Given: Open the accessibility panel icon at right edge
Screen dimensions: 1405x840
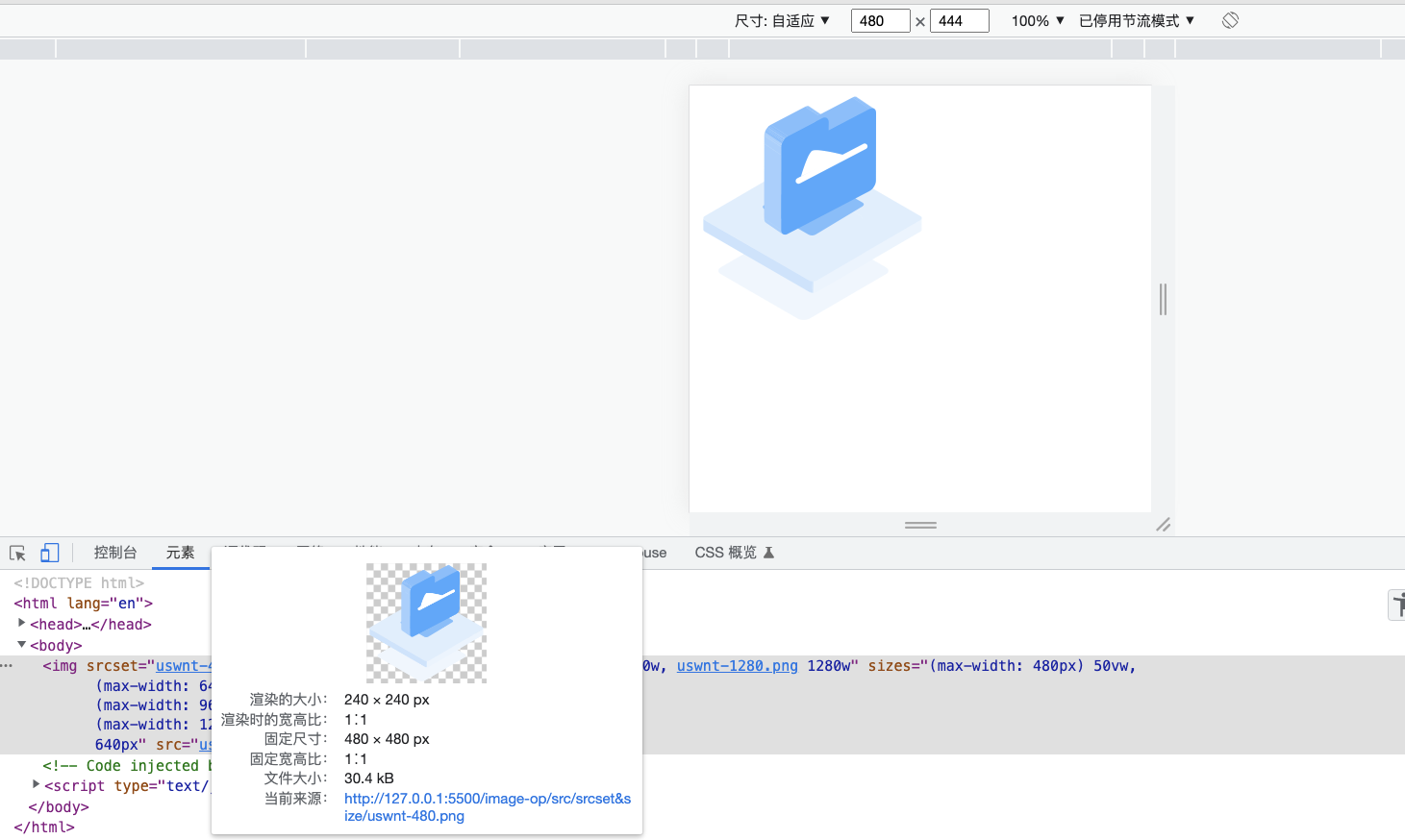Looking at the screenshot, I should click(x=1397, y=605).
